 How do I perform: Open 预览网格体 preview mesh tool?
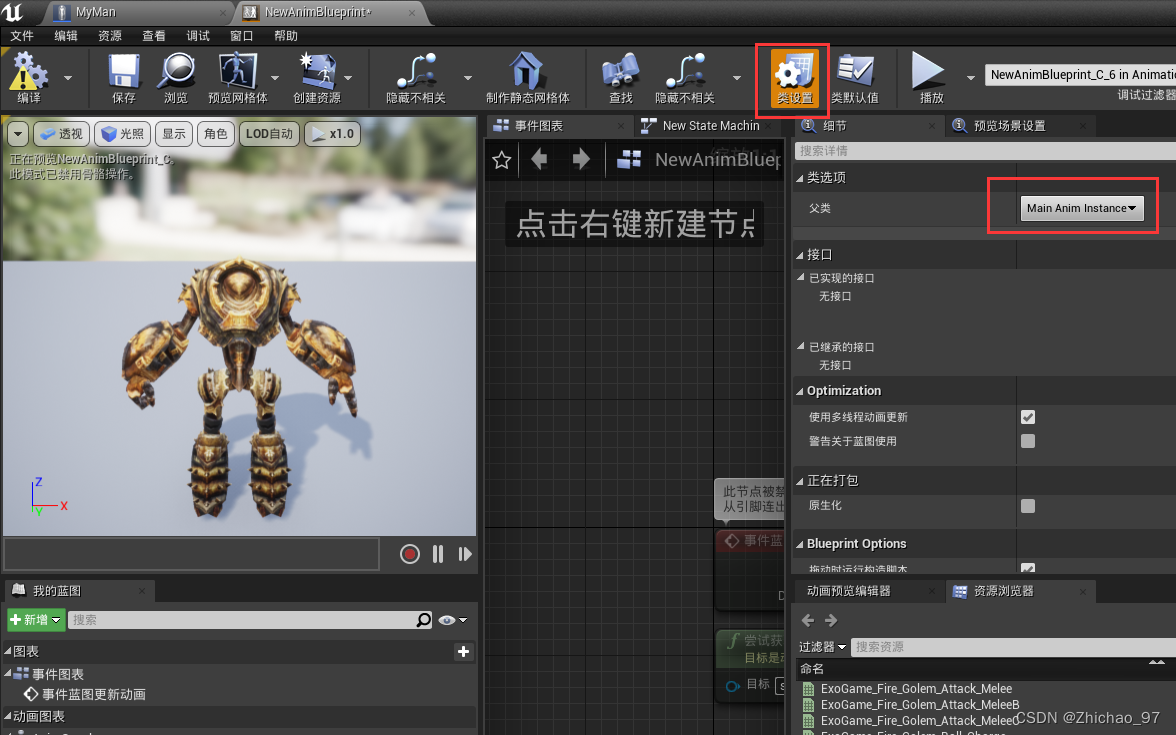point(238,77)
